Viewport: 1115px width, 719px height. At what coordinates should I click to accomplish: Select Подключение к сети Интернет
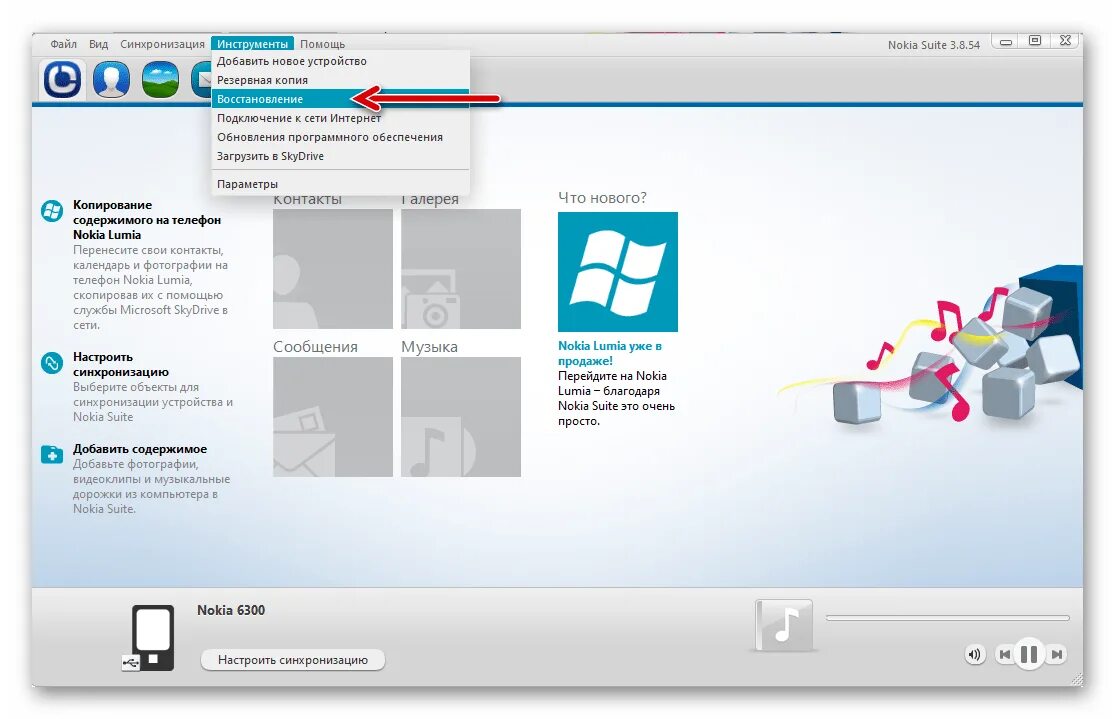341,118
